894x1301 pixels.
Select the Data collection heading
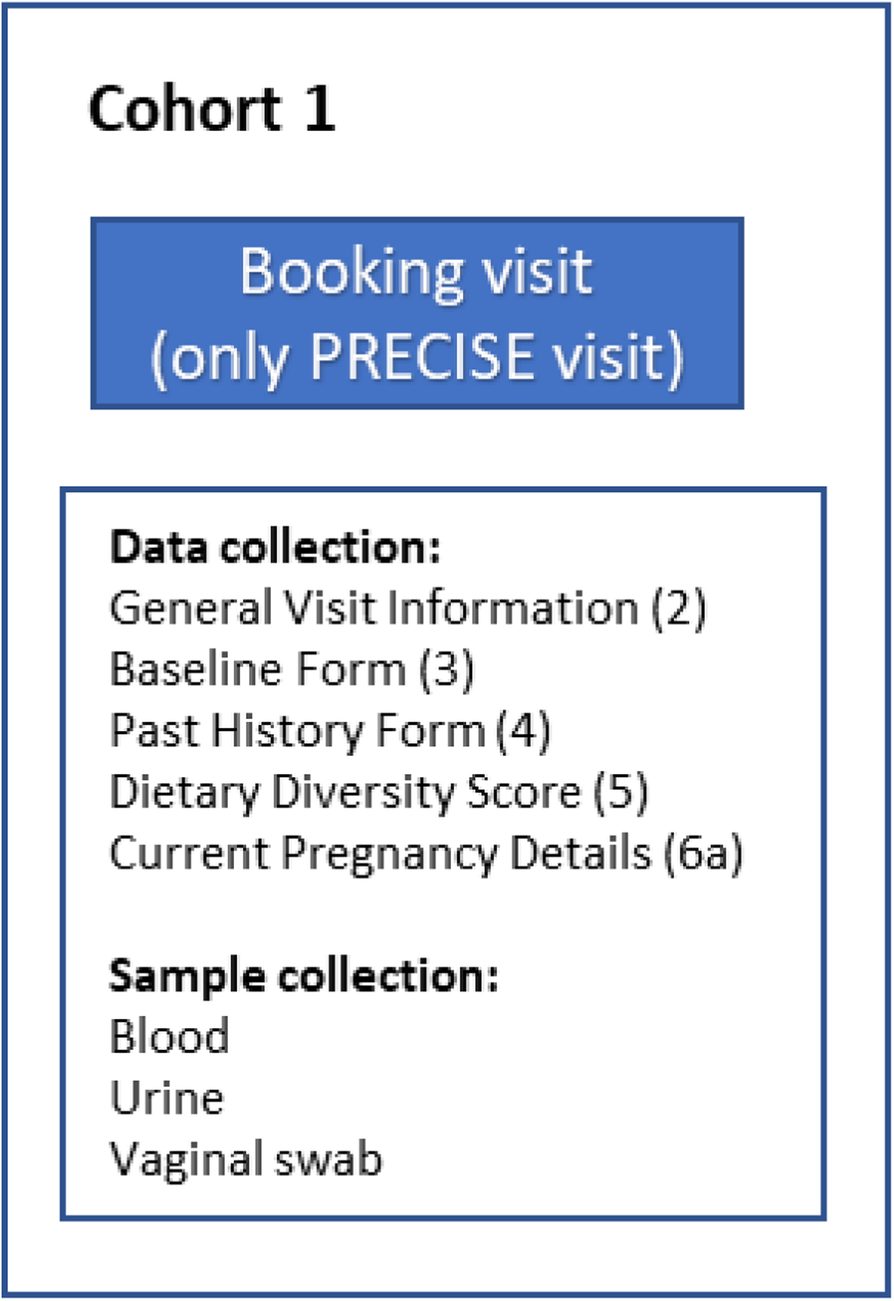tap(275, 548)
